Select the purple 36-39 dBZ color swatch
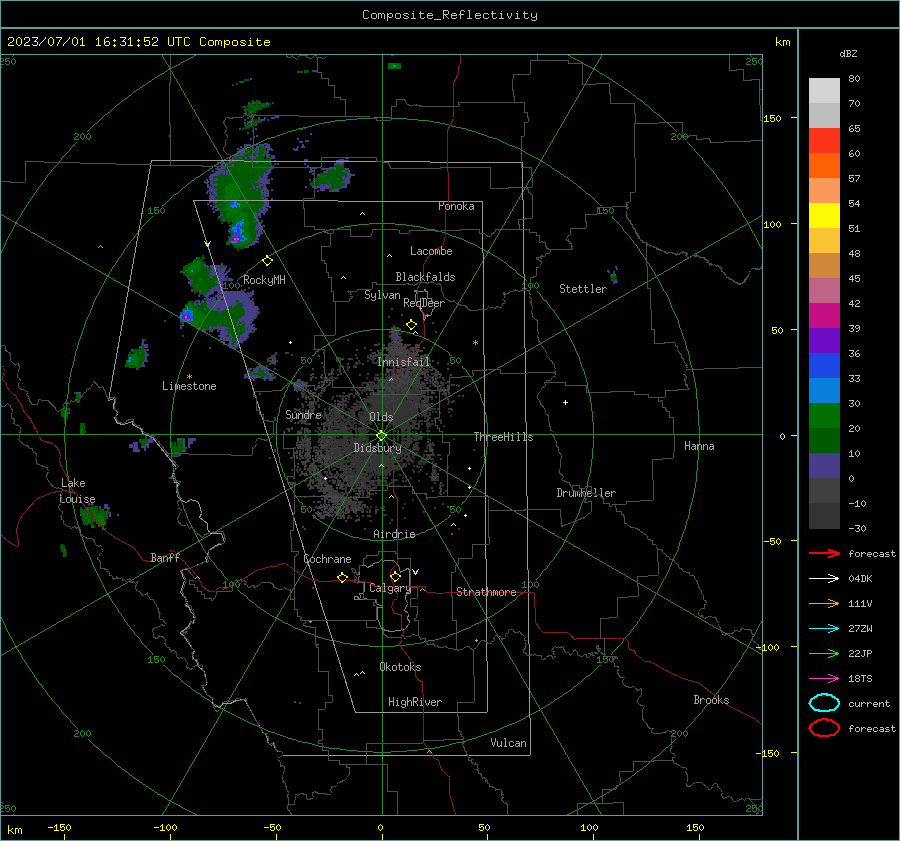Image resolution: width=900 pixels, height=841 pixels. (824, 340)
